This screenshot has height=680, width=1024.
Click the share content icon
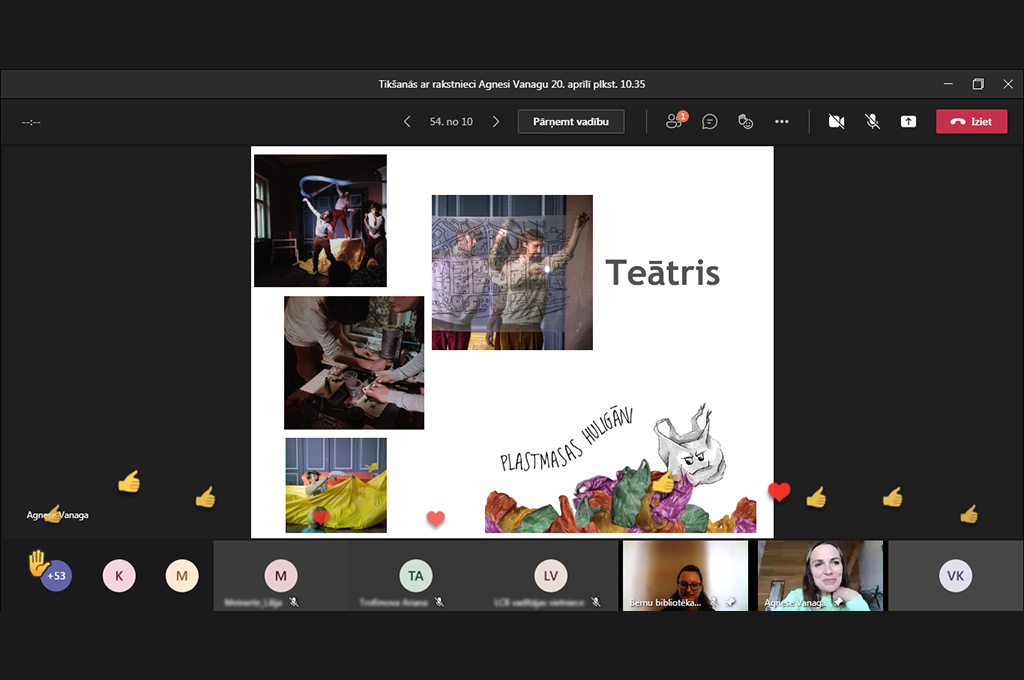(x=908, y=121)
